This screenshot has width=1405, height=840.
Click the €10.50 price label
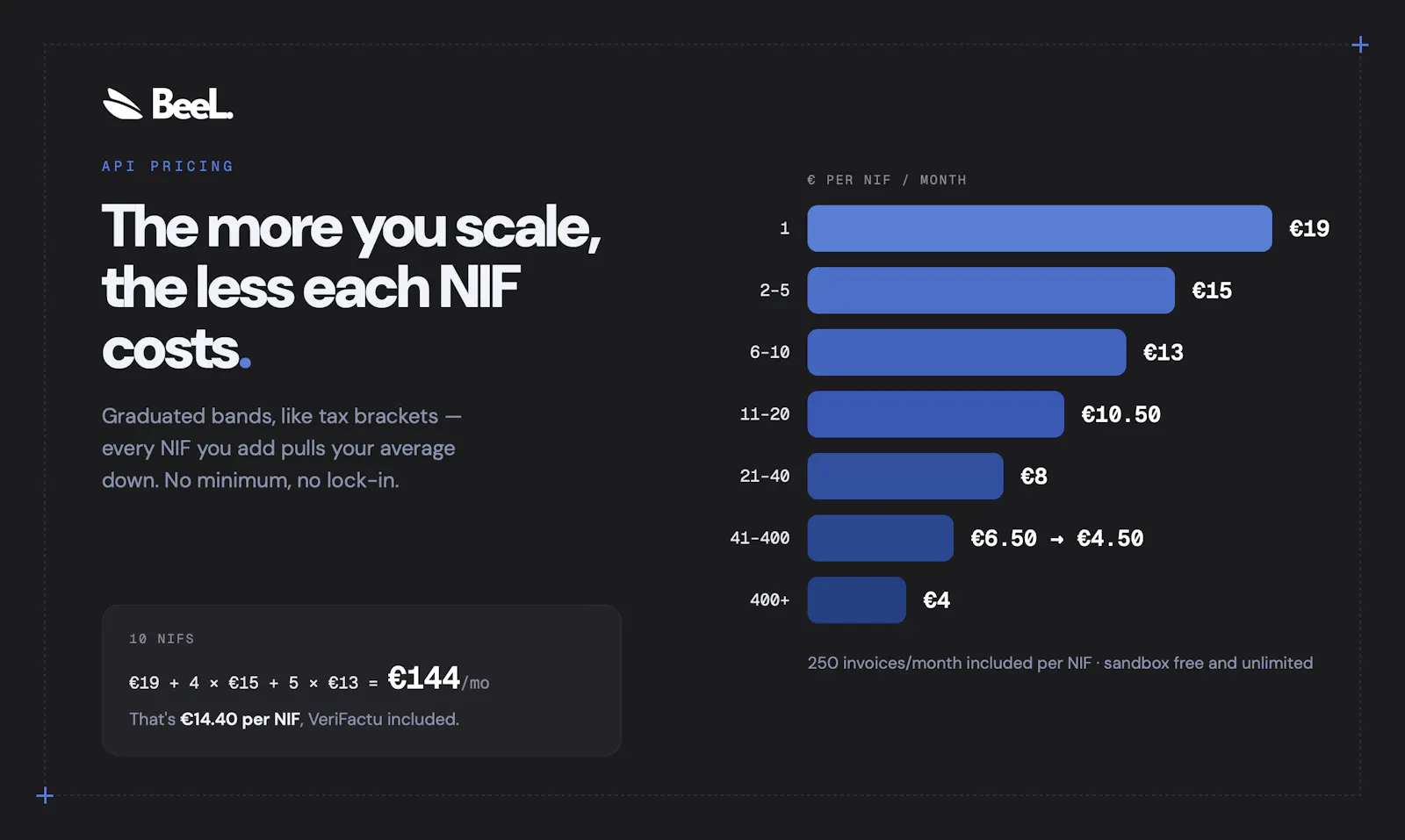tap(1121, 414)
